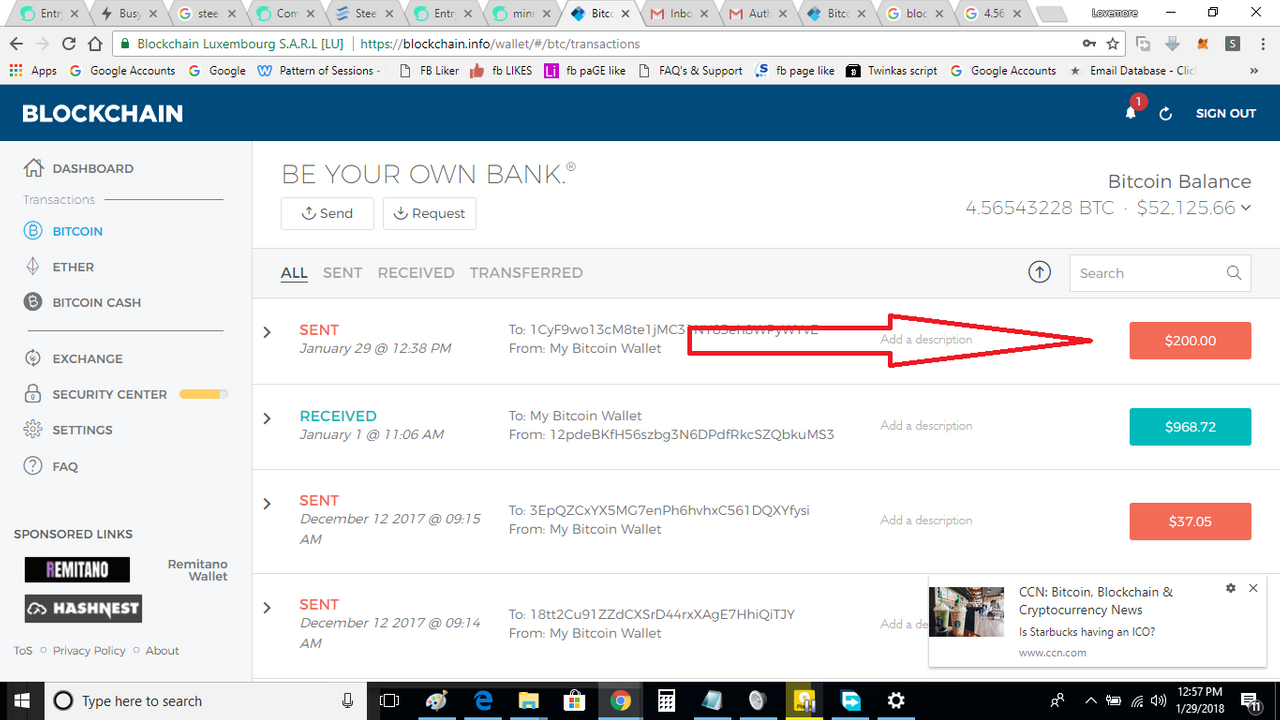Switch to the RECEIVED filter tab
1280x720 pixels.
pyautogui.click(x=416, y=272)
